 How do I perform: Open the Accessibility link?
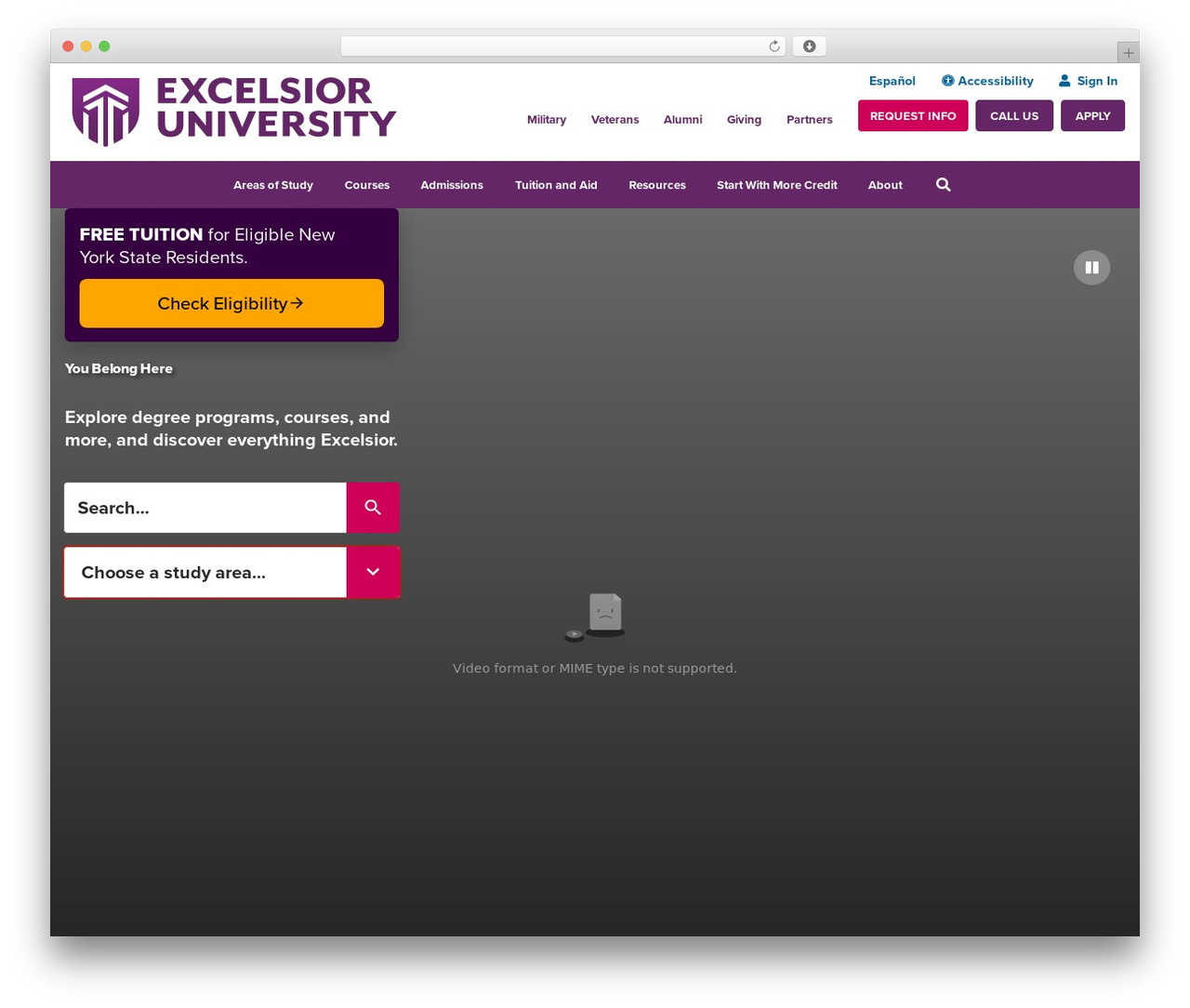click(987, 81)
